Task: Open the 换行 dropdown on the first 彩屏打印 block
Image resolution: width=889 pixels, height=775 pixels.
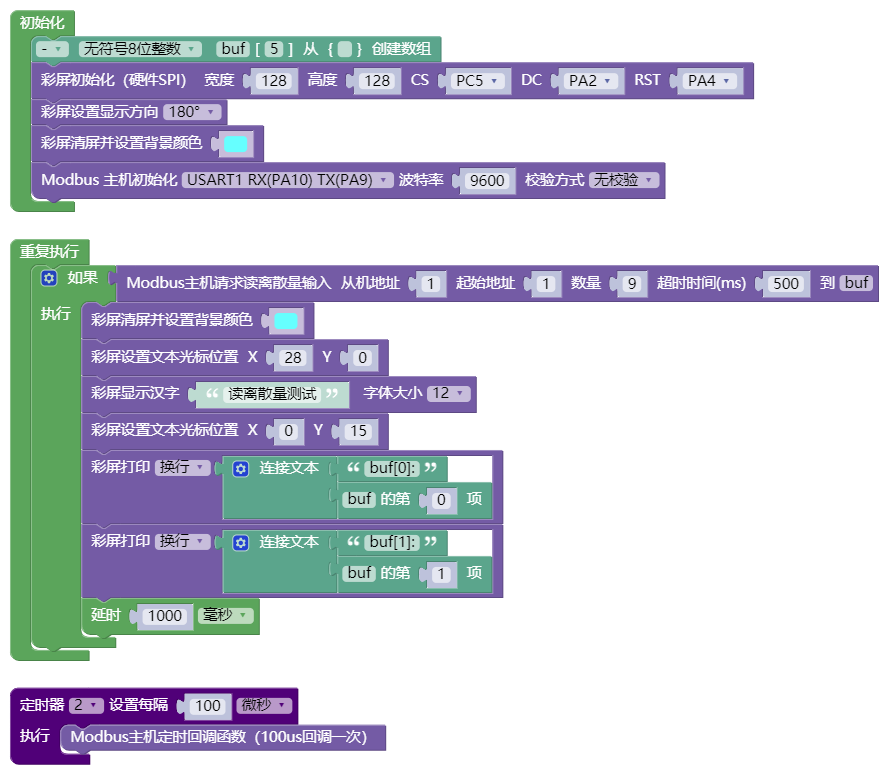Action: [x=181, y=467]
